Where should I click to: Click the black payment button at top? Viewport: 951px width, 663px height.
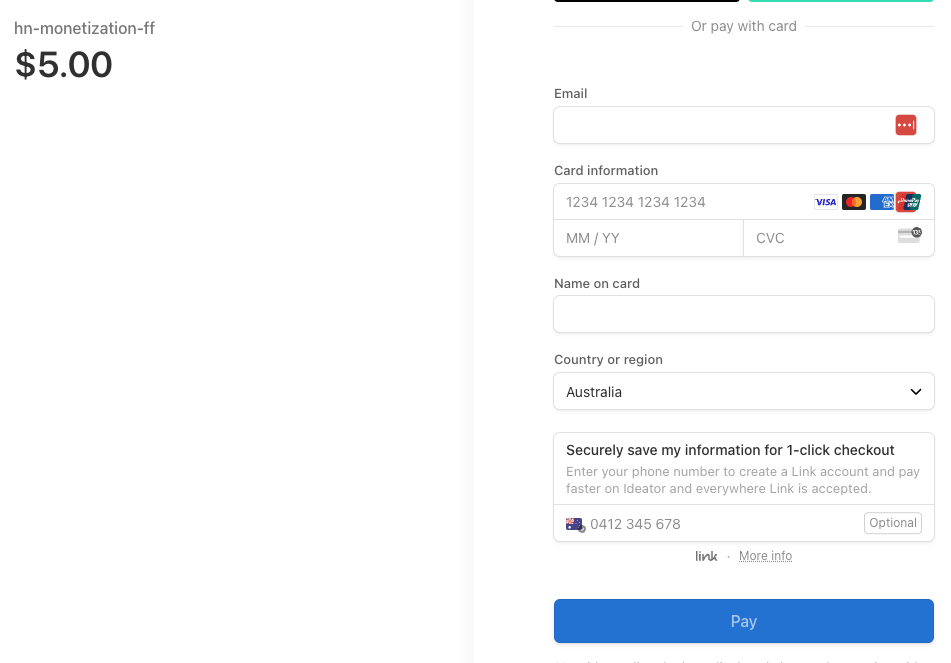point(647,1)
